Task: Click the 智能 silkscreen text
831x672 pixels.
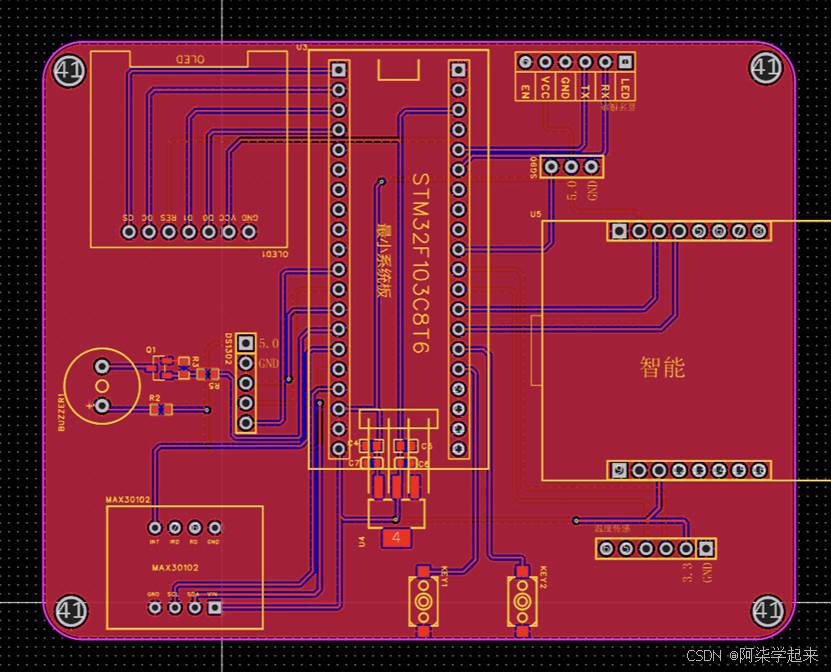Action: pos(662,367)
